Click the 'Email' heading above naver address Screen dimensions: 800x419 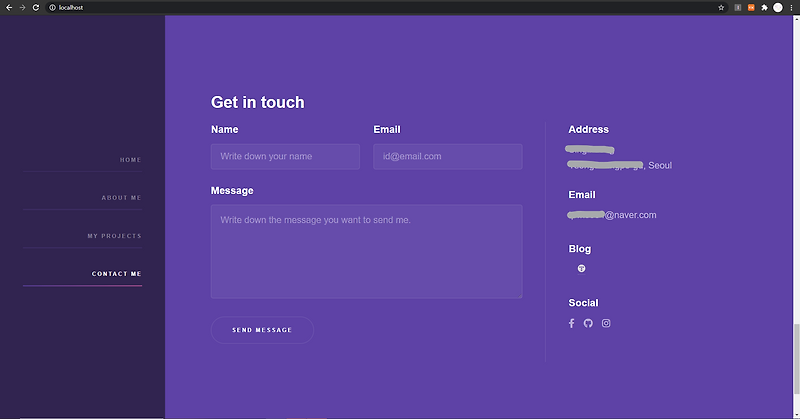(x=582, y=195)
